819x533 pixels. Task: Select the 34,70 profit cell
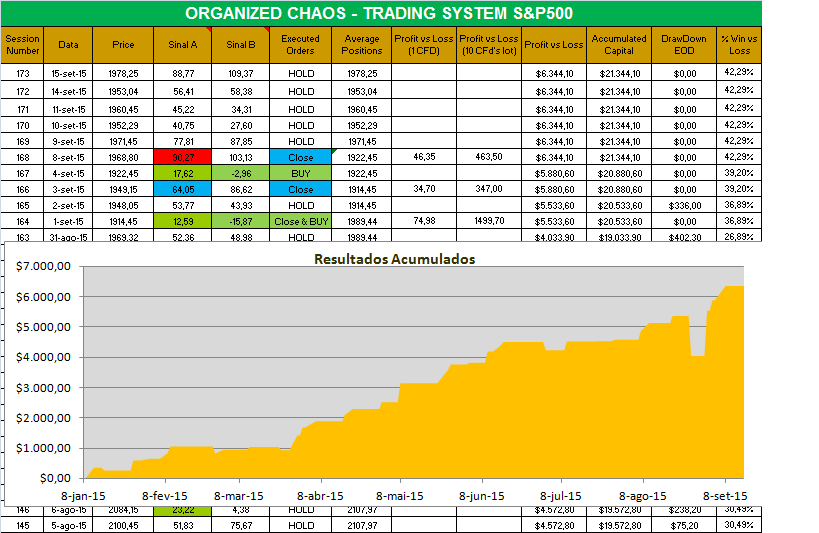[x=424, y=189]
